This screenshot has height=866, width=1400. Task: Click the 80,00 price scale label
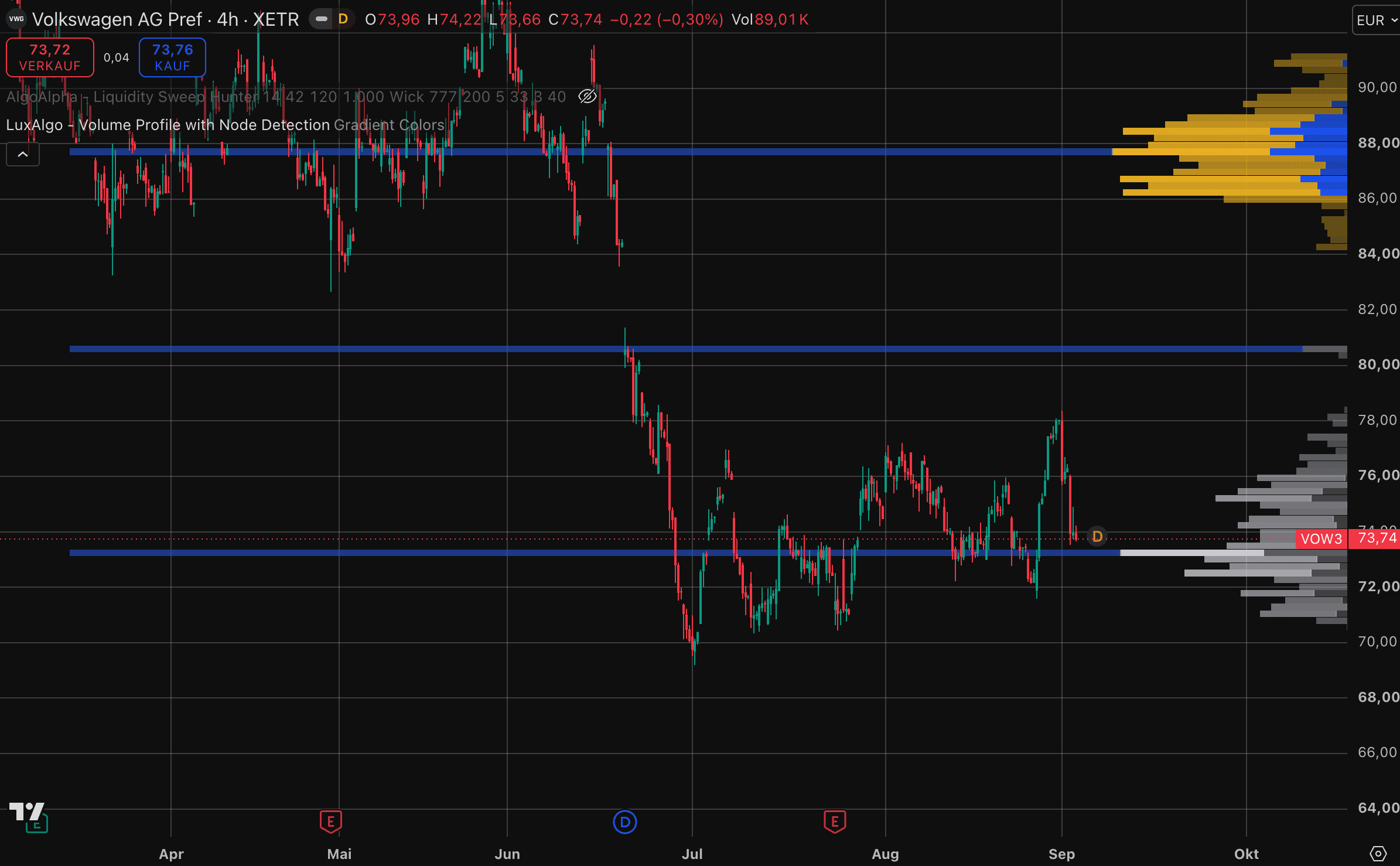point(1378,364)
